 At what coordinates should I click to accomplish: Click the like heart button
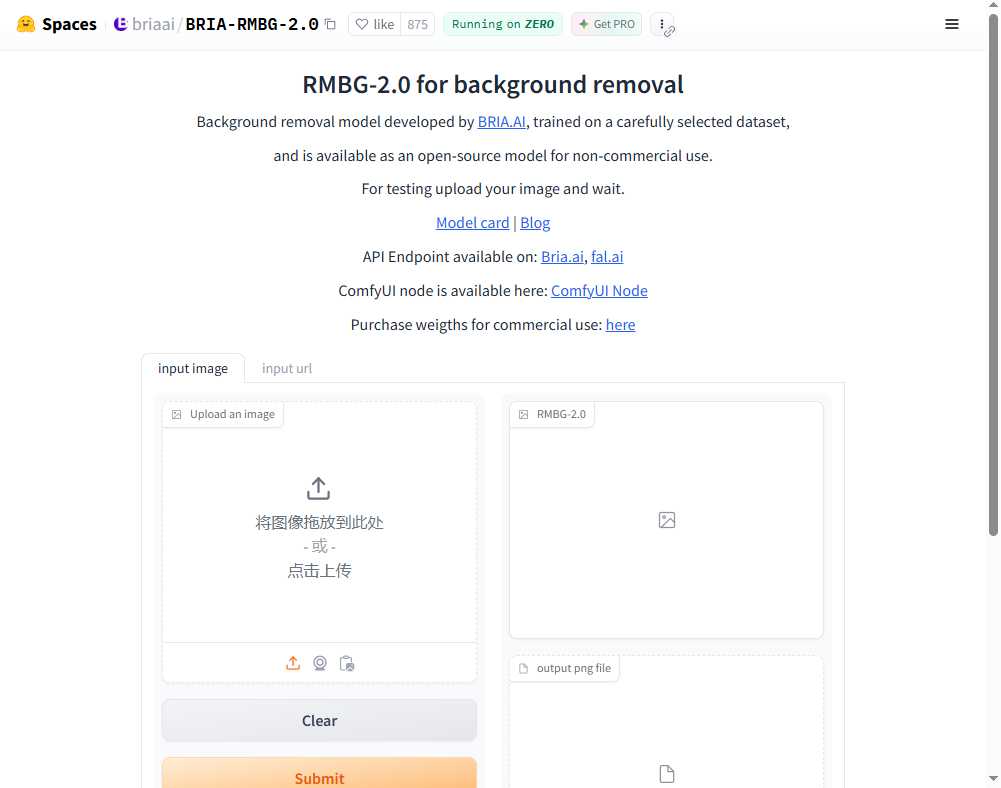point(375,24)
